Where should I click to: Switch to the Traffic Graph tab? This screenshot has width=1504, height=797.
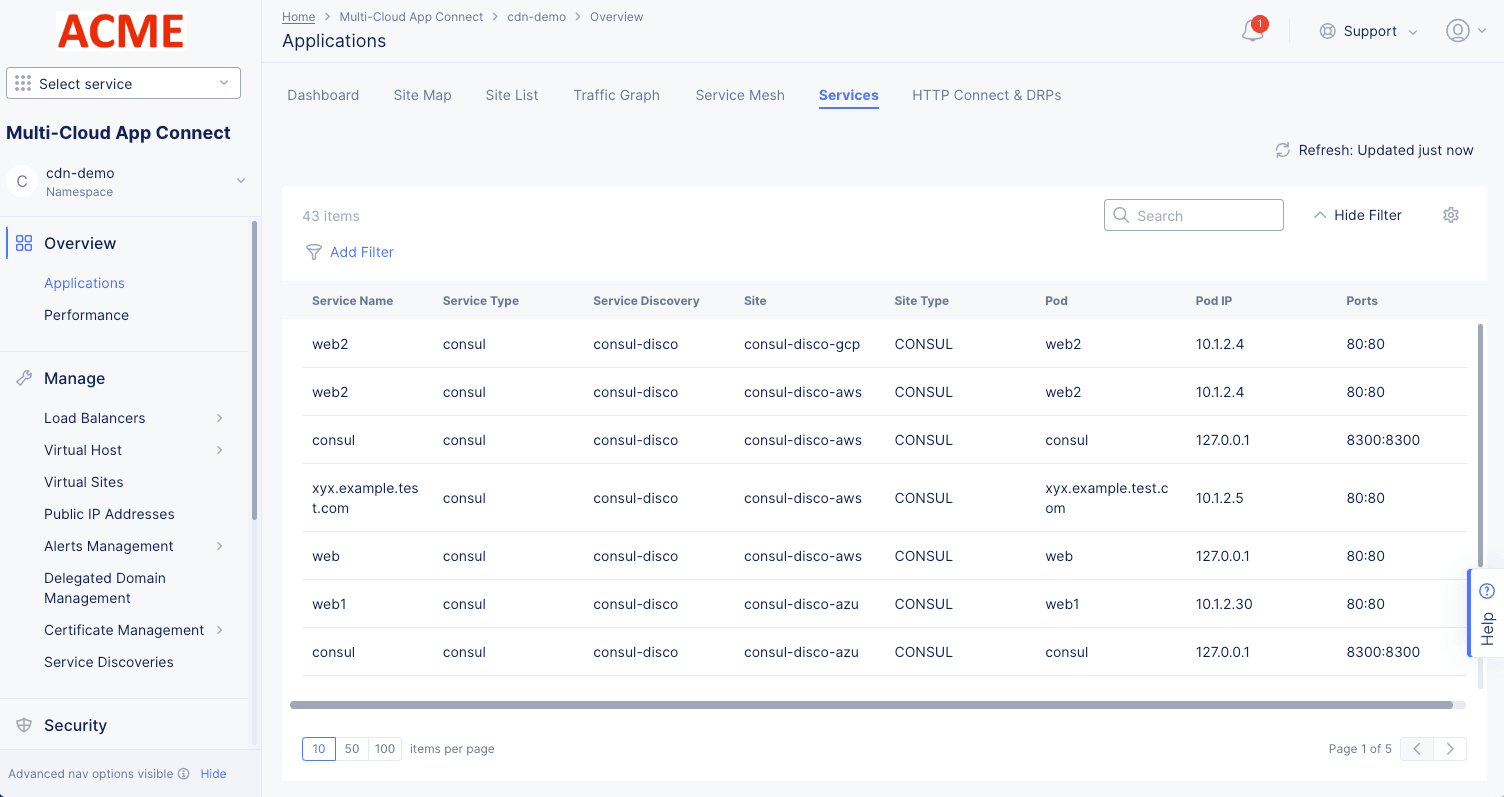coord(616,95)
